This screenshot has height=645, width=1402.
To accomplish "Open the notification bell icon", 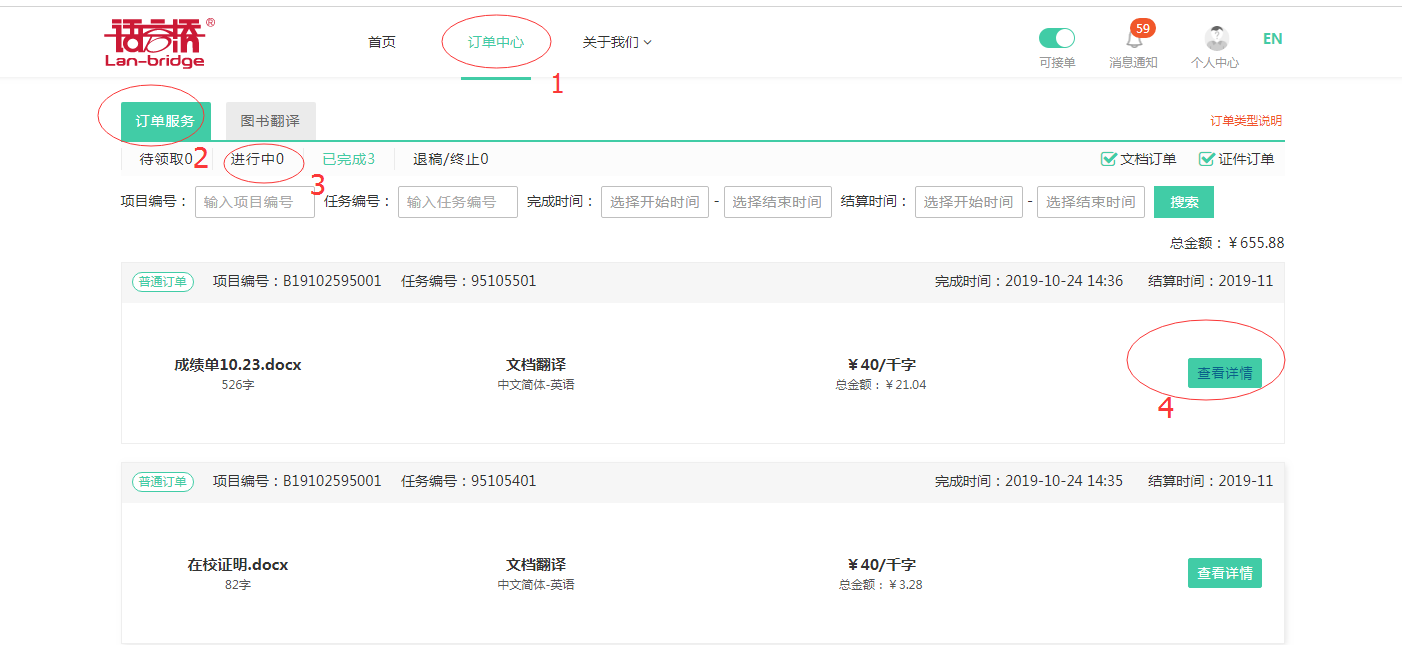I will tap(1133, 41).
